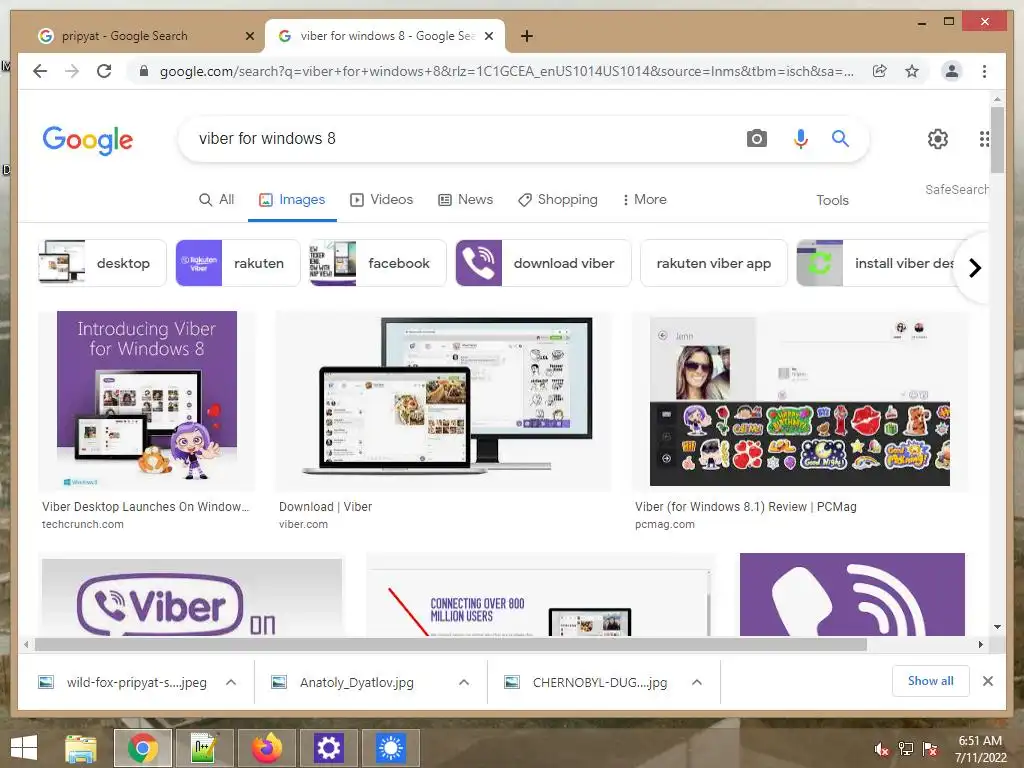Switch to Videos results
1024x768 pixels.
pyautogui.click(x=381, y=200)
